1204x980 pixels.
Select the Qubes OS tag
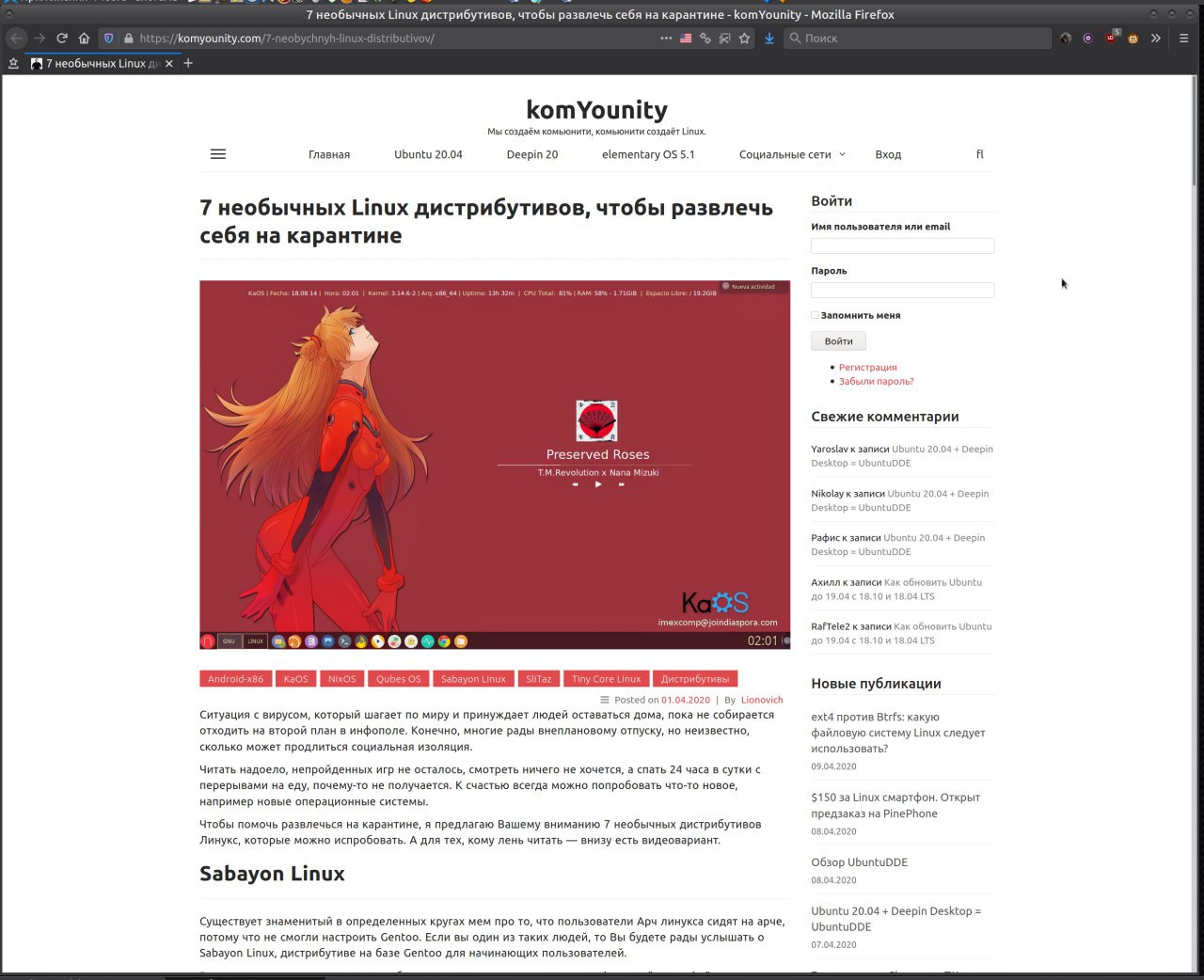click(398, 679)
